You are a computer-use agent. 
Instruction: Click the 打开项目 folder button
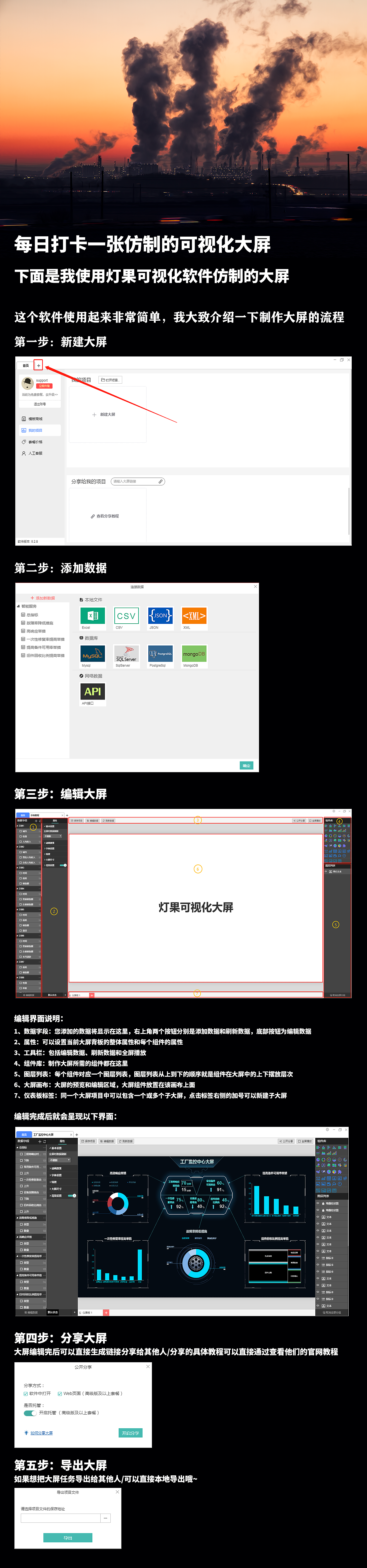pos(110,380)
